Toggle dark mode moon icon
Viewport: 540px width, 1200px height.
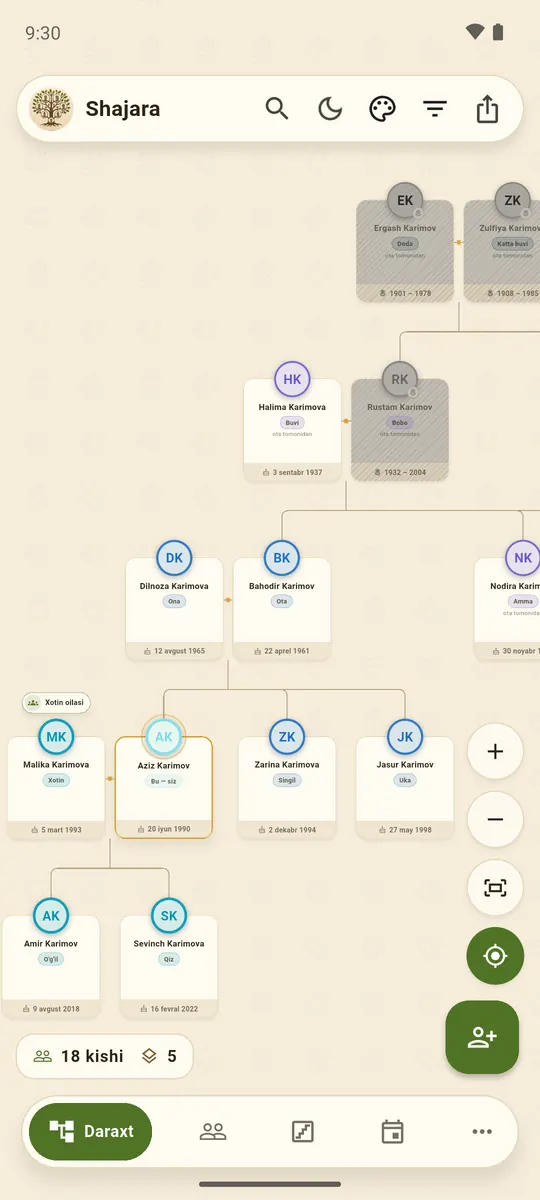click(x=330, y=108)
